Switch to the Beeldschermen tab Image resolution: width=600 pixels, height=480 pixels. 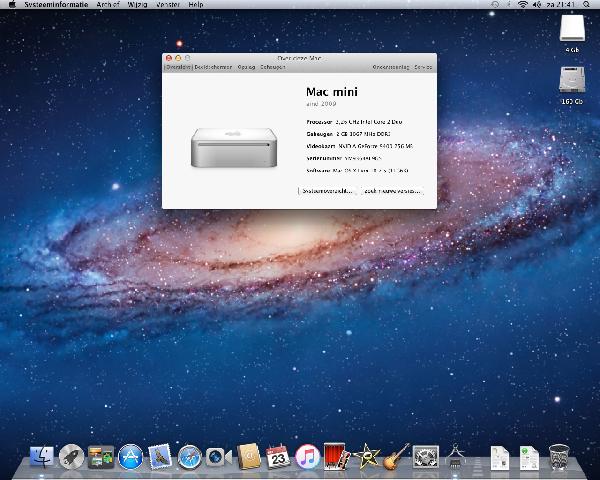(x=213, y=67)
